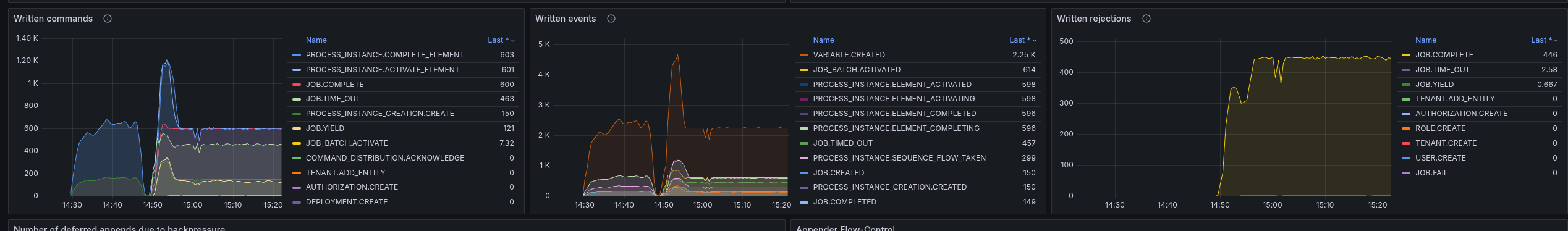Screen dimensions: 1568x231
Task: Select PROCESS_INSTANCE_CREATION.CREATED legend entry
Action: pyautogui.click(x=890, y=187)
